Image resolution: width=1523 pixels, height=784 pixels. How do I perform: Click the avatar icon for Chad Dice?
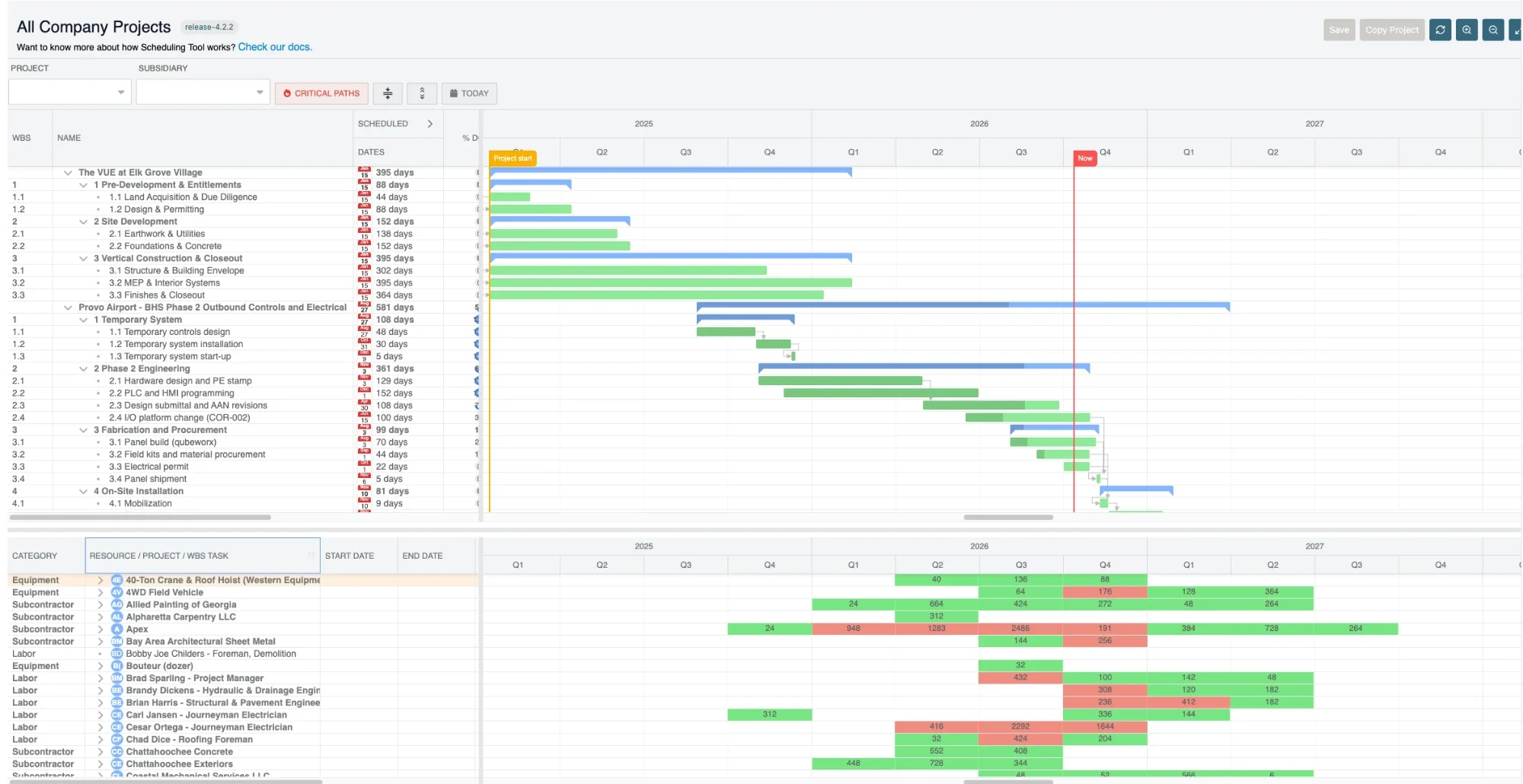117,739
